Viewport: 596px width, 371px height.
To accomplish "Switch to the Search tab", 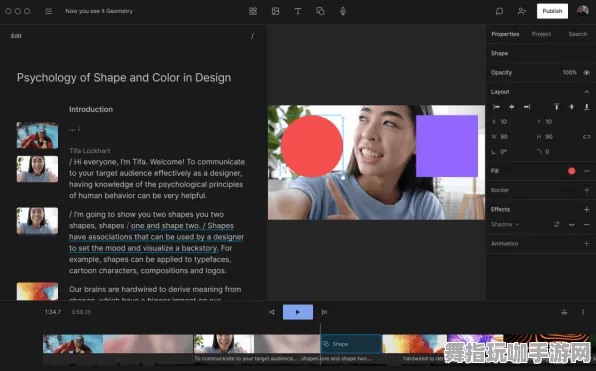I will (578, 34).
